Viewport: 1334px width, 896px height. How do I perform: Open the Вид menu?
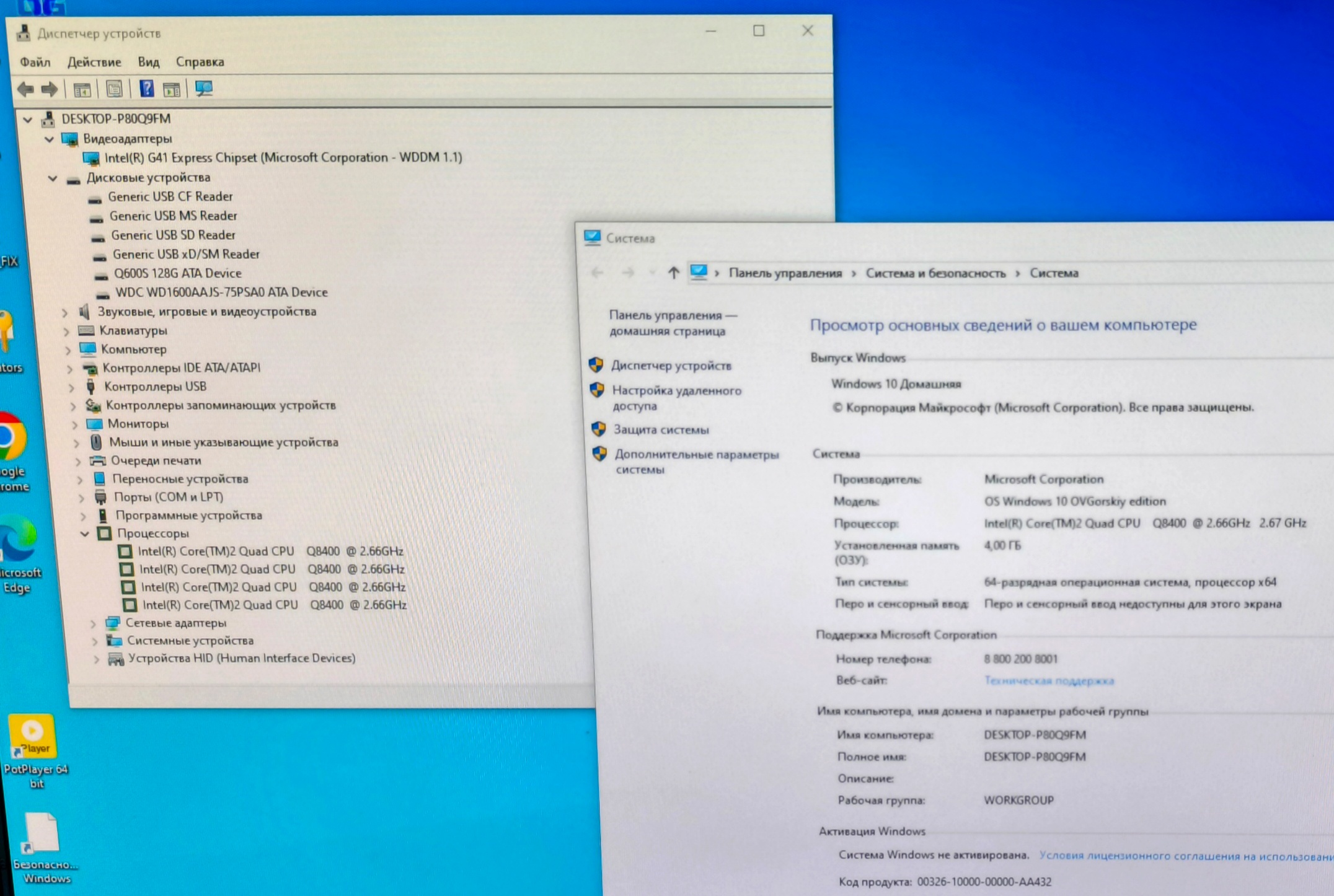(148, 62)
